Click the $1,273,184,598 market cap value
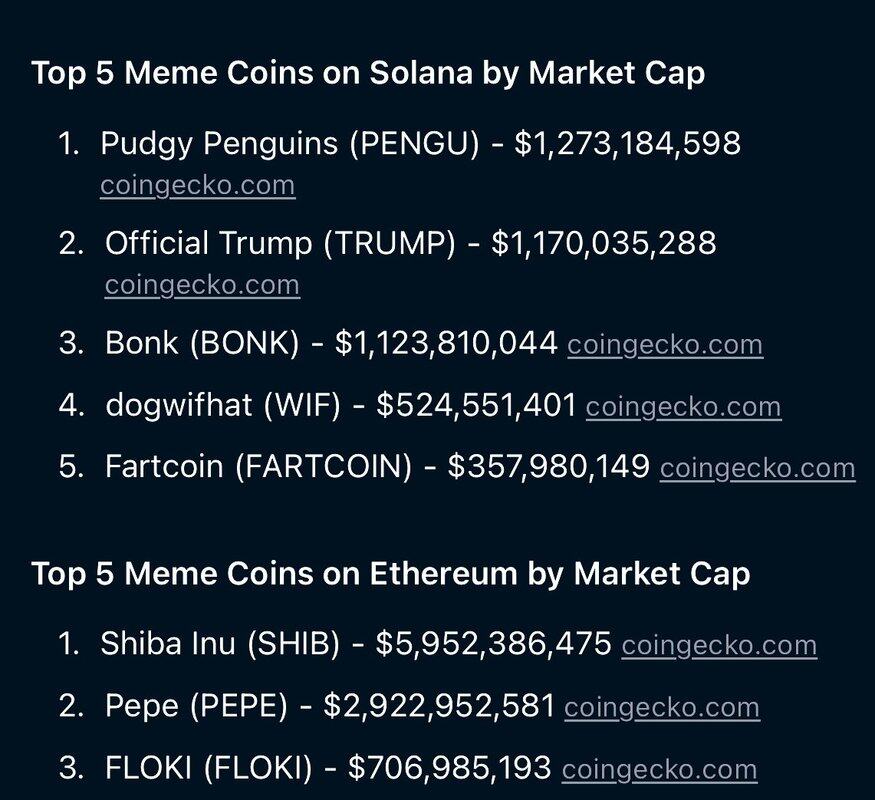The image size is (875, 800). [x=627, y=143]
